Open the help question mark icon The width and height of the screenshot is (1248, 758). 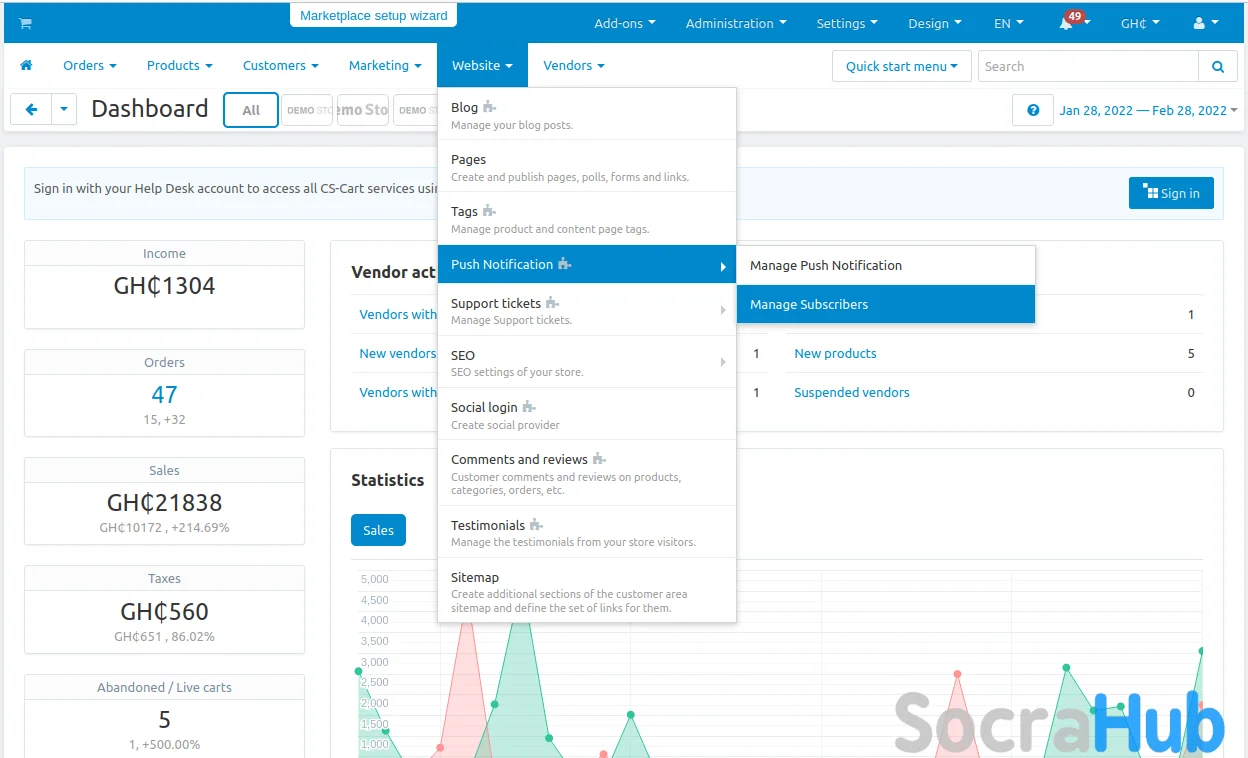[x=1032, y=110]
